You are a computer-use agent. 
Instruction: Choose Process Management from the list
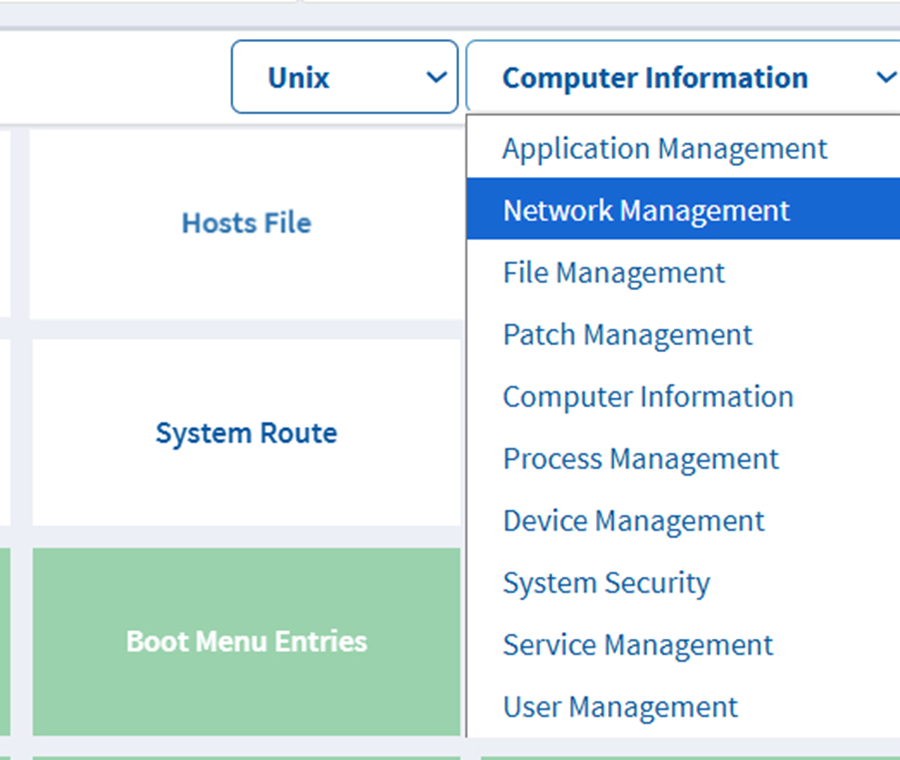[640, 459]
